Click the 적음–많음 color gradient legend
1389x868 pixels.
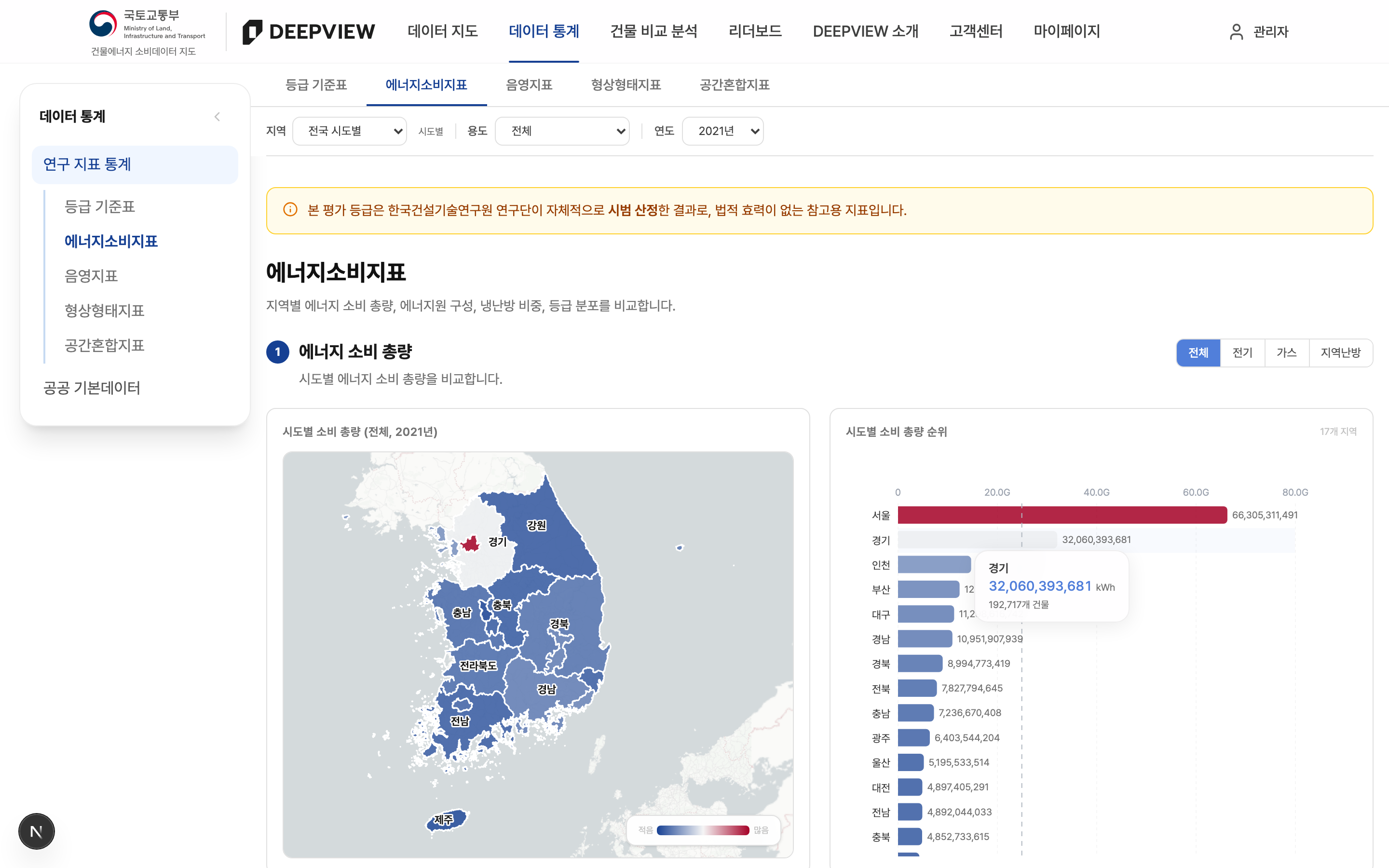click(703, 830)
